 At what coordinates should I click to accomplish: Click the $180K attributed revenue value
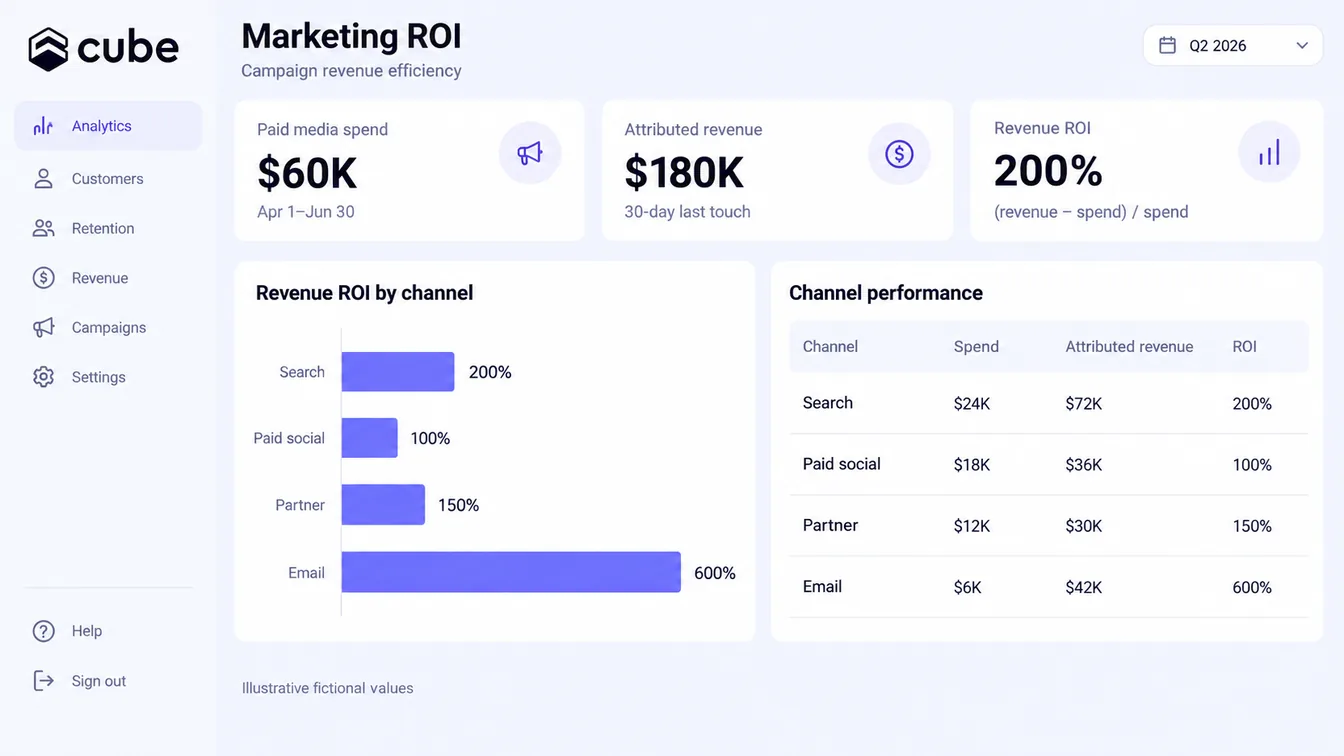click(x=684, y=173)
